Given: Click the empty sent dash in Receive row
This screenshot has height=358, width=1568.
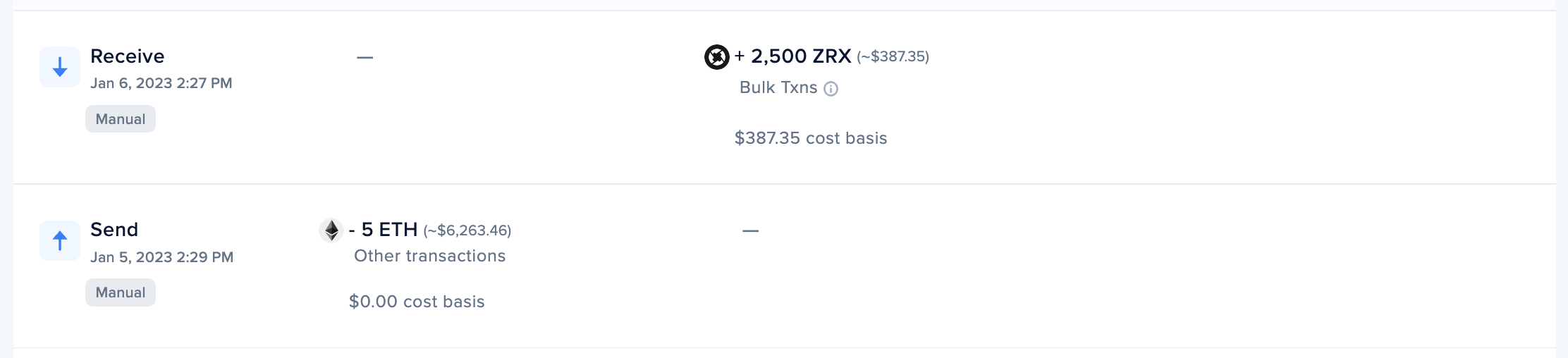Looking at the screenshot, I should 365,57.
